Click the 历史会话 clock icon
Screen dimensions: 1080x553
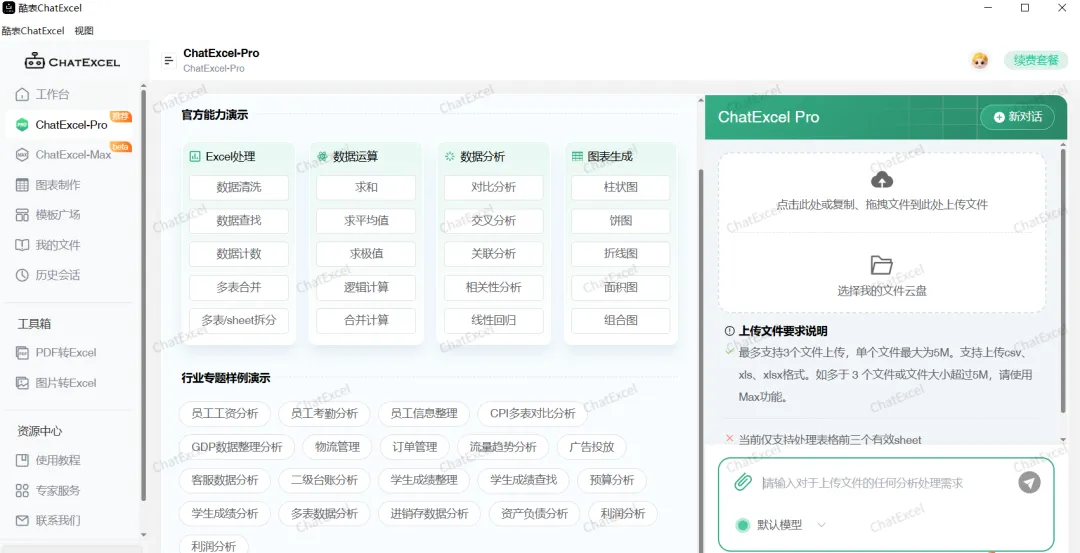tap(23, 275)
